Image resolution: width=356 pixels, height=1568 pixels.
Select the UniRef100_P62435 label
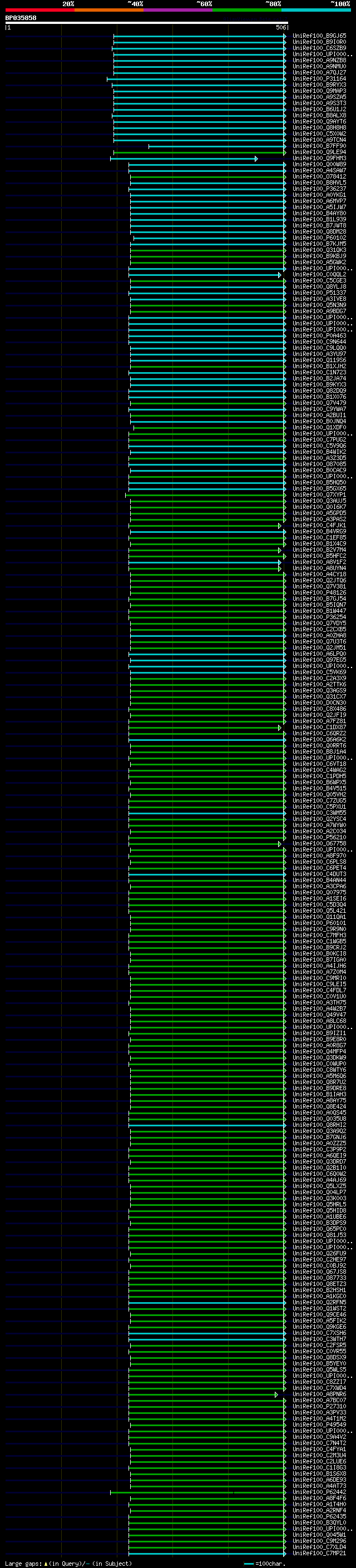tap(319, 1516)
